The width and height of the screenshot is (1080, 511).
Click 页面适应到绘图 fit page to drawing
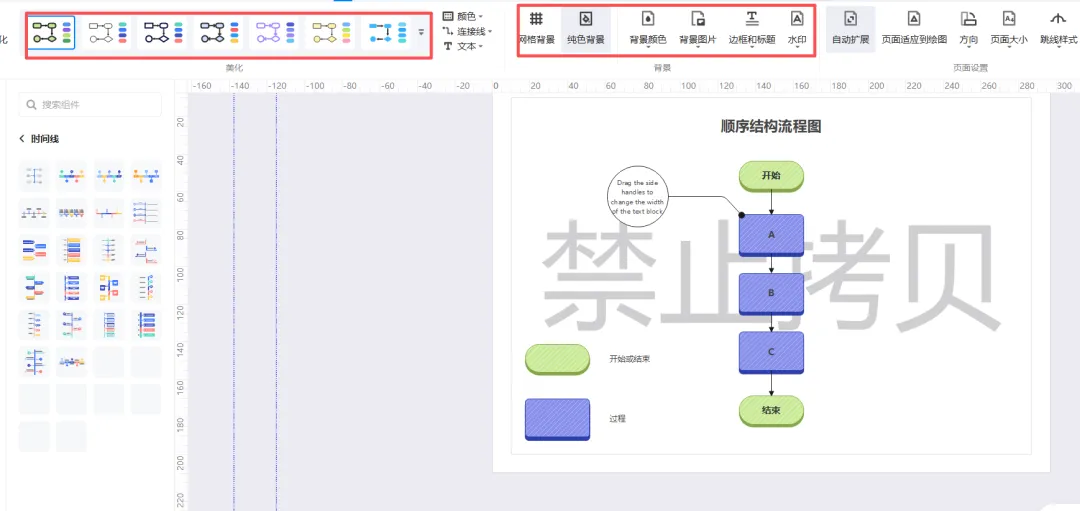[914, 28]
